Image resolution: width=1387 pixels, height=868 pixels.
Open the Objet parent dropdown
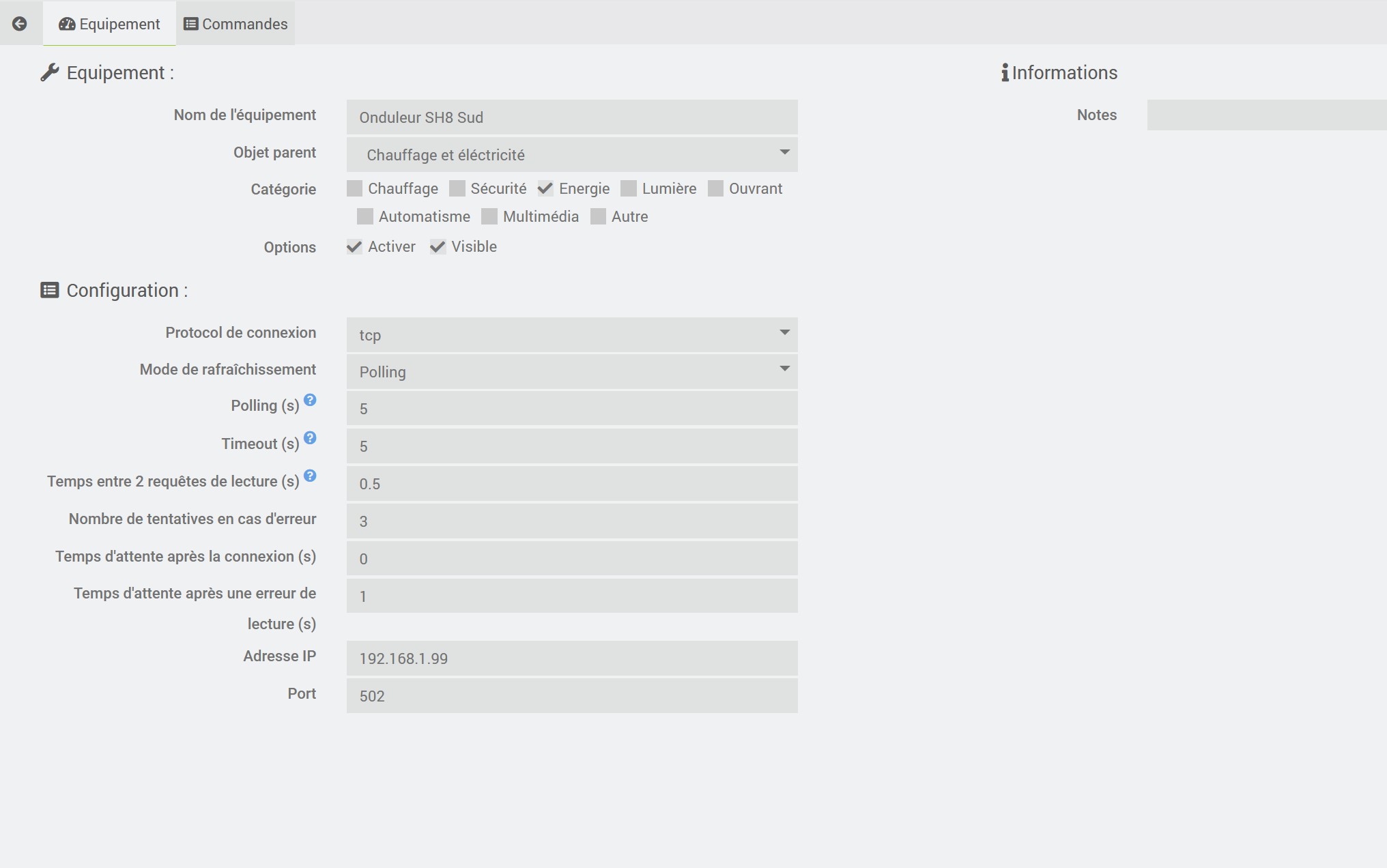(571, 155)
